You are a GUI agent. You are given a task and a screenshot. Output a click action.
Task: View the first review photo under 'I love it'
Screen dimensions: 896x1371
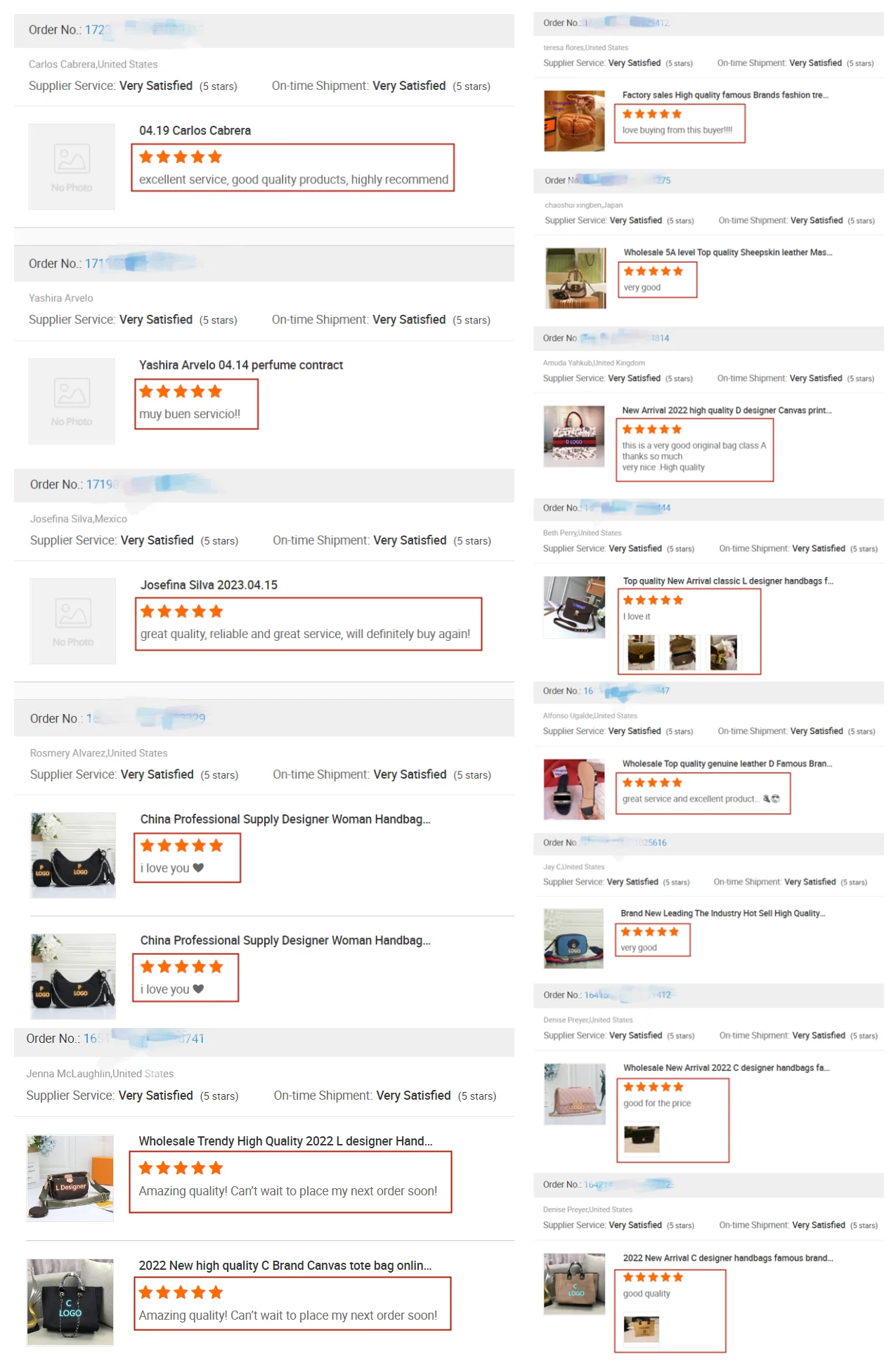tap(641, 652)
